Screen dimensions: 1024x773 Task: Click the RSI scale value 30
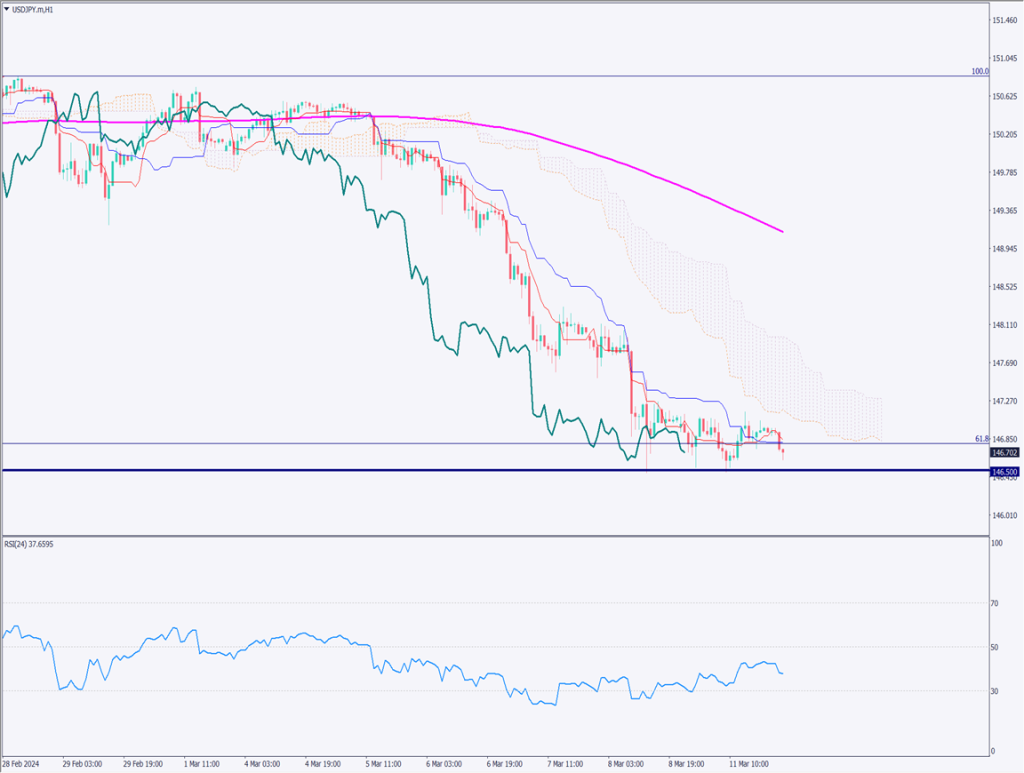click(x=995, y=691)
